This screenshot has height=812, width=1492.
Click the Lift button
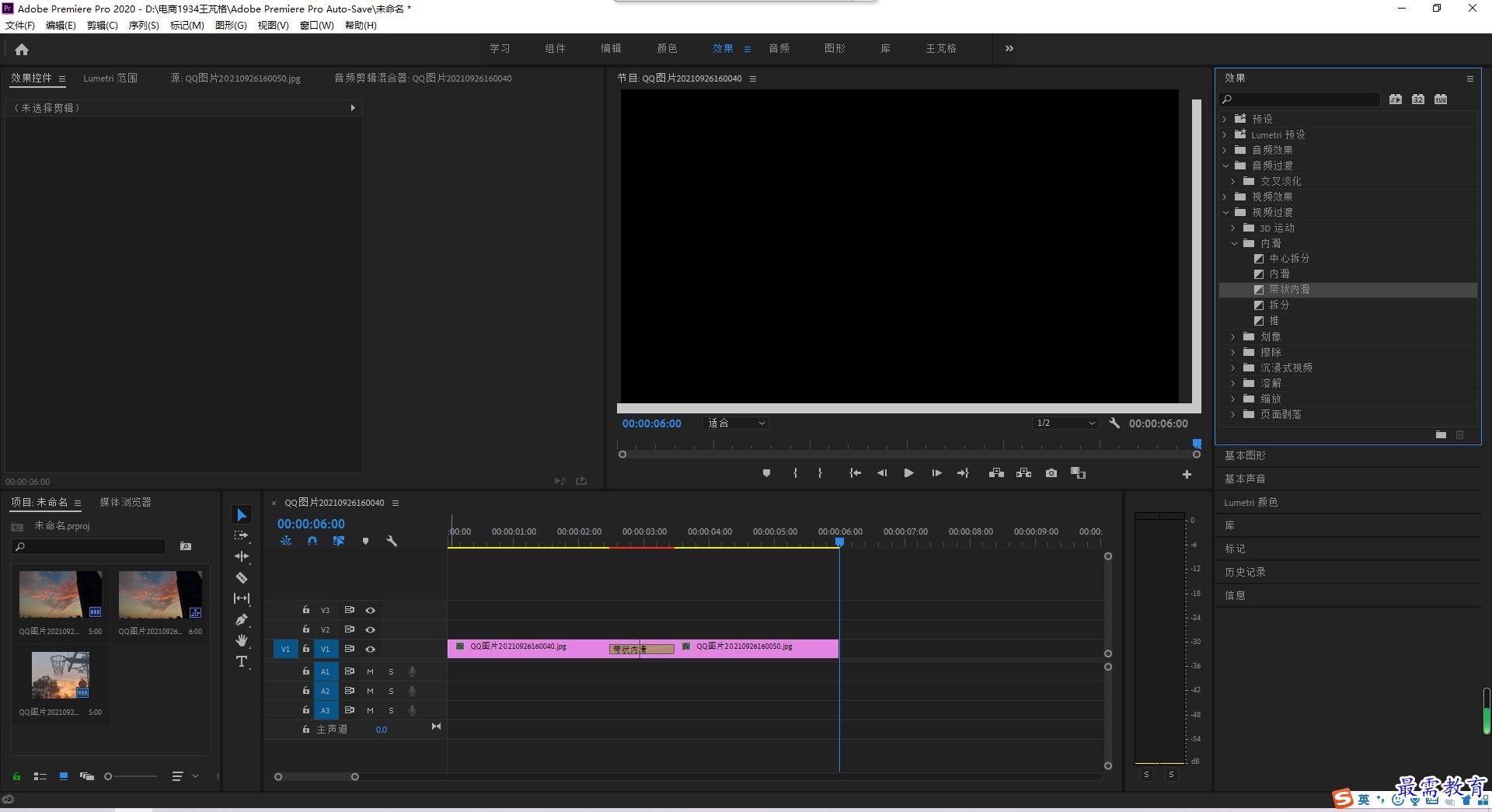pos(996,473)
